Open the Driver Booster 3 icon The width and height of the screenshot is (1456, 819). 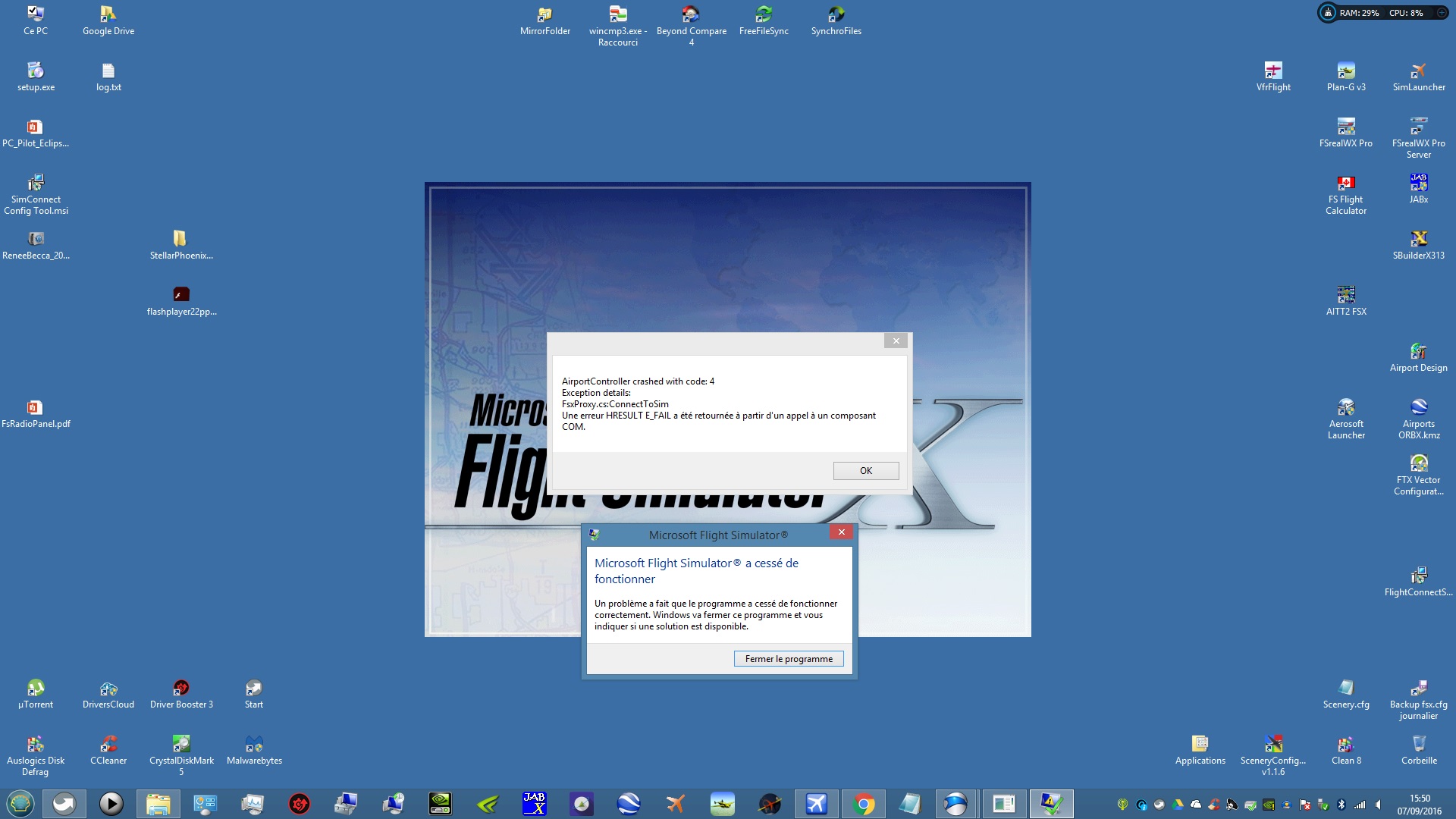(x=181, y=694)
